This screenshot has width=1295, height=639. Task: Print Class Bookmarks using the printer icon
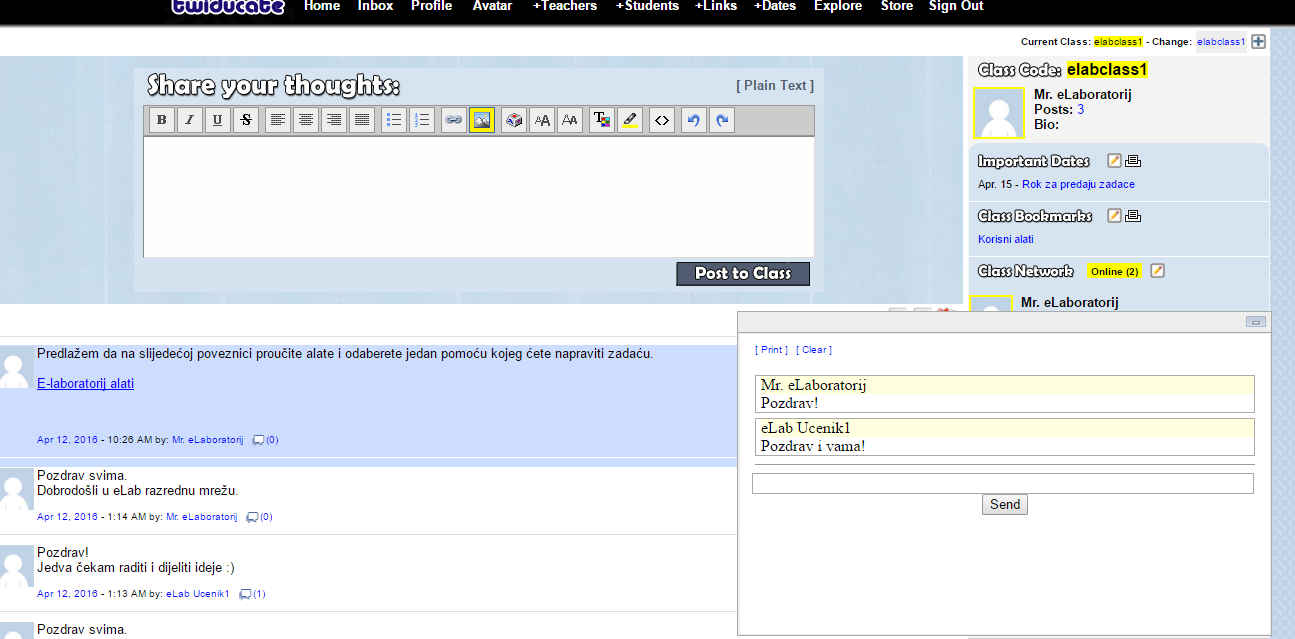click(x=1133, y=216)
